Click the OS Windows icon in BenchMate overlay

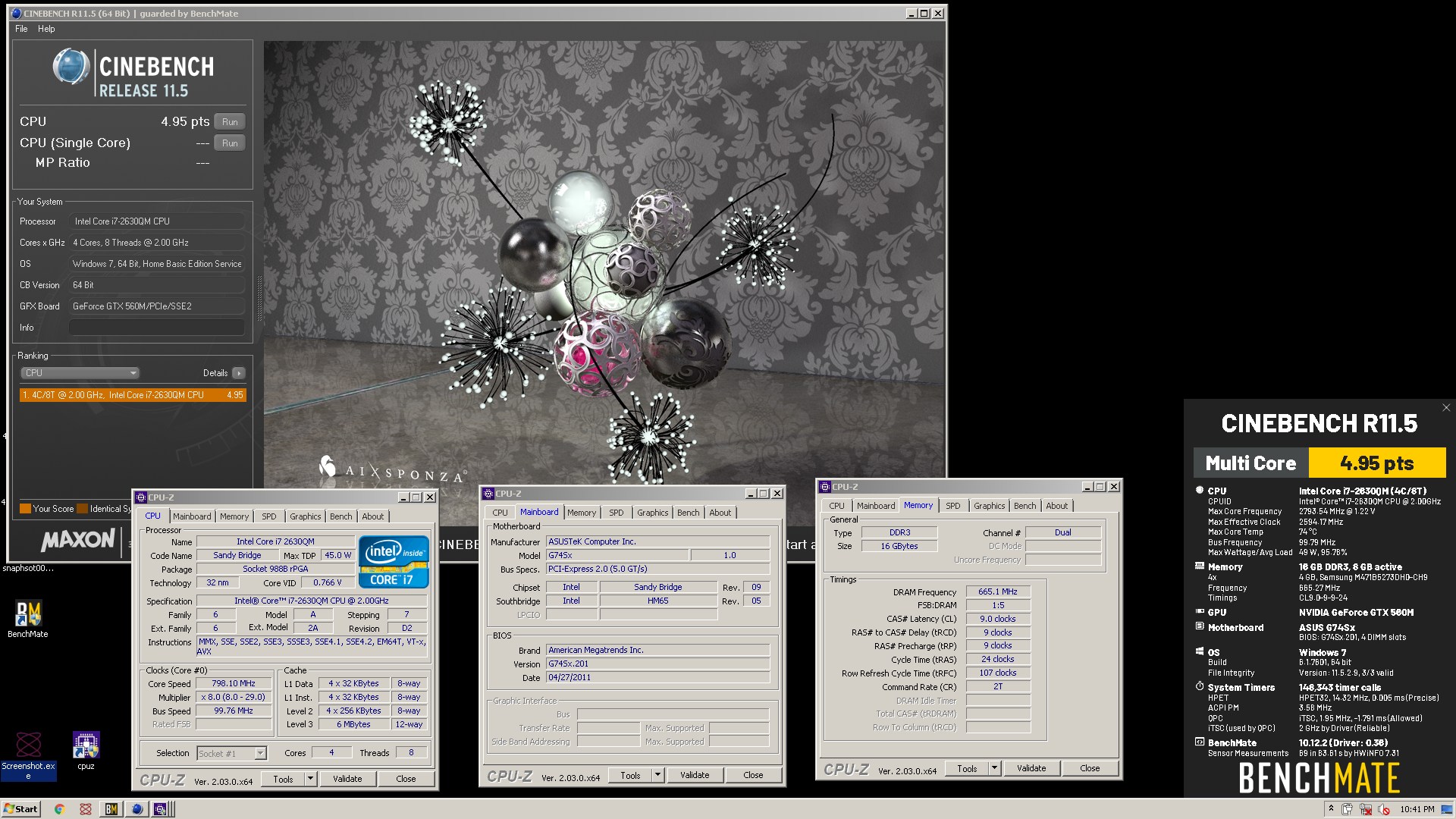(1200, 652)
